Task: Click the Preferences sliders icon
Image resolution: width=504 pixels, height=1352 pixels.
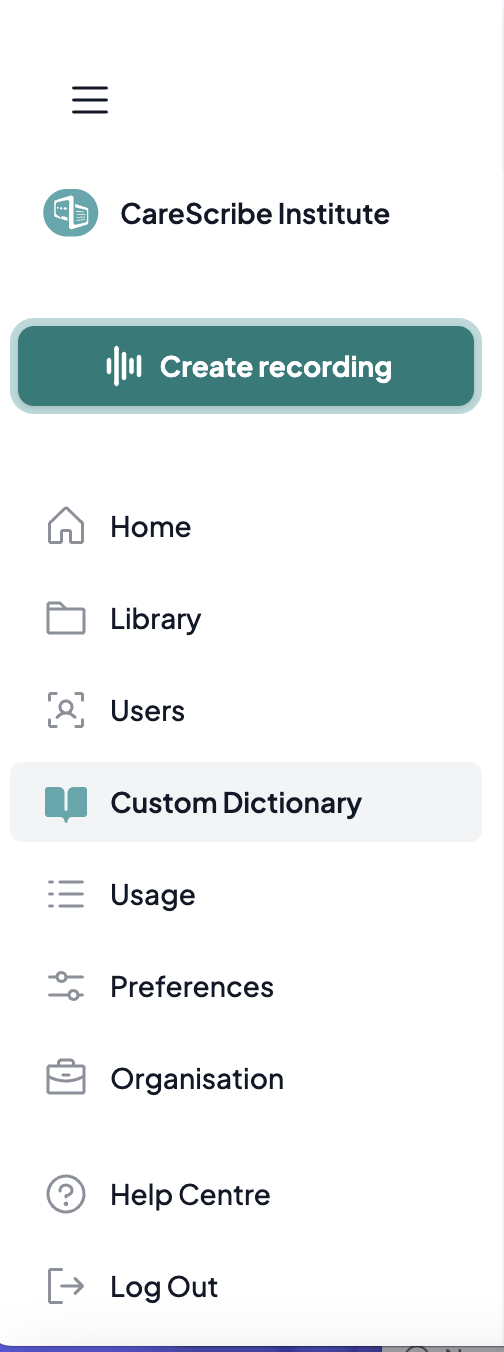Action: pos(66,986)
